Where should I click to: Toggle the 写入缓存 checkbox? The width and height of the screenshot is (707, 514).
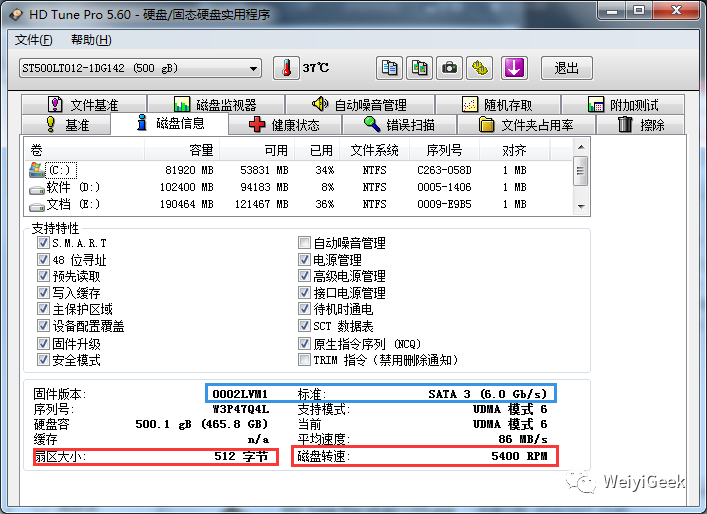[43, 292]
